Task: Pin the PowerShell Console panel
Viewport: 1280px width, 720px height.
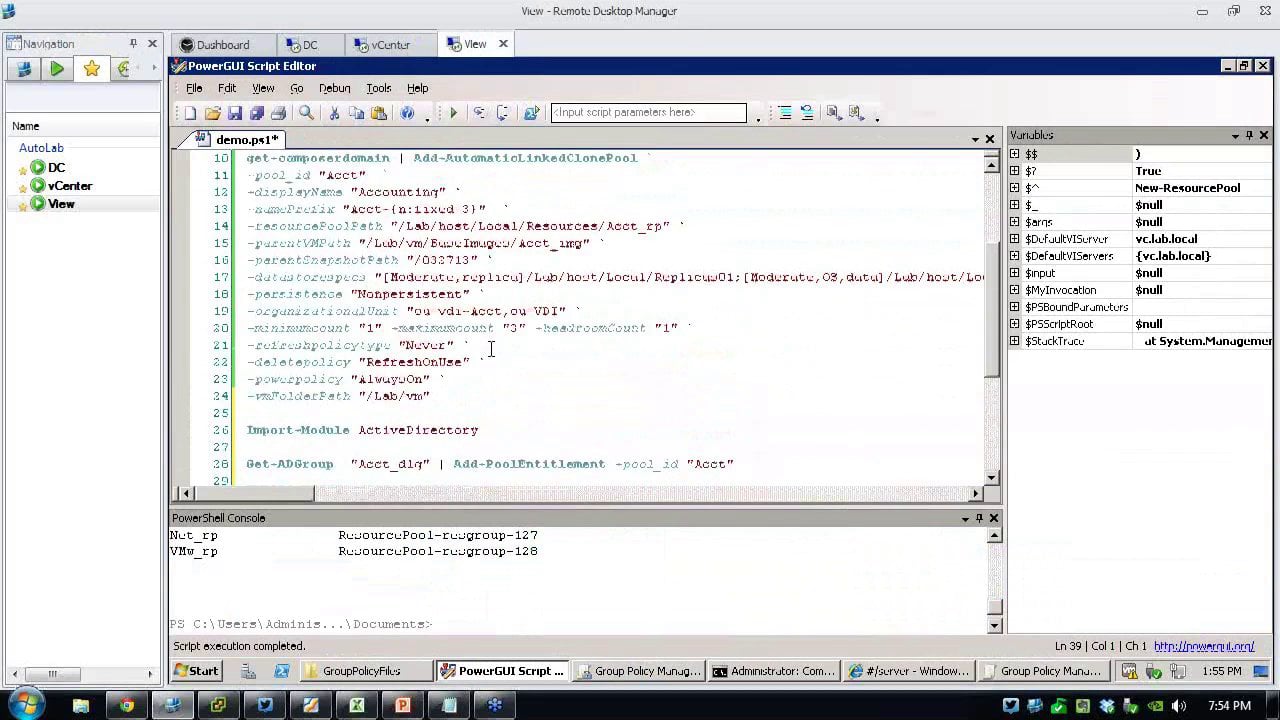Action: pos(979,518)
